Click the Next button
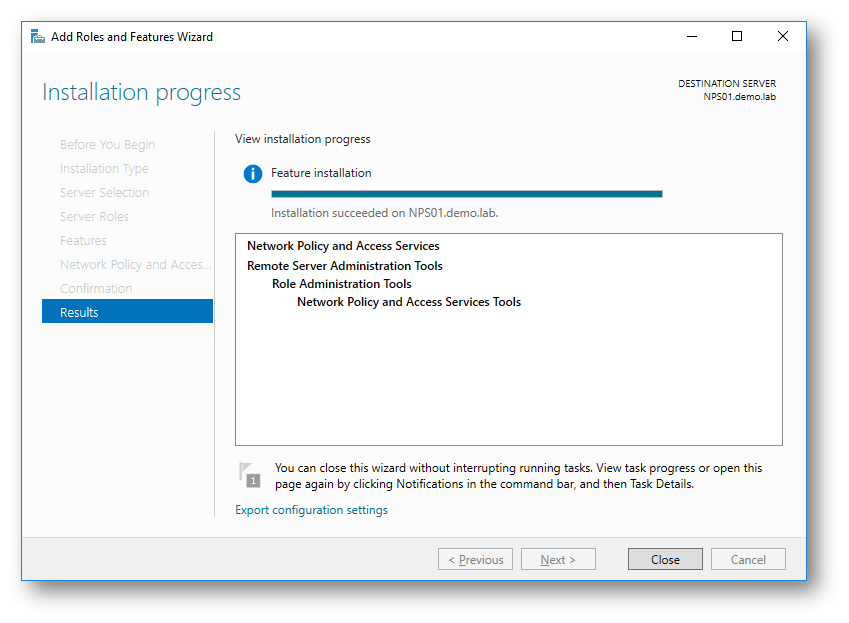This screenshot has height=623, width=849. pos(557,560)
